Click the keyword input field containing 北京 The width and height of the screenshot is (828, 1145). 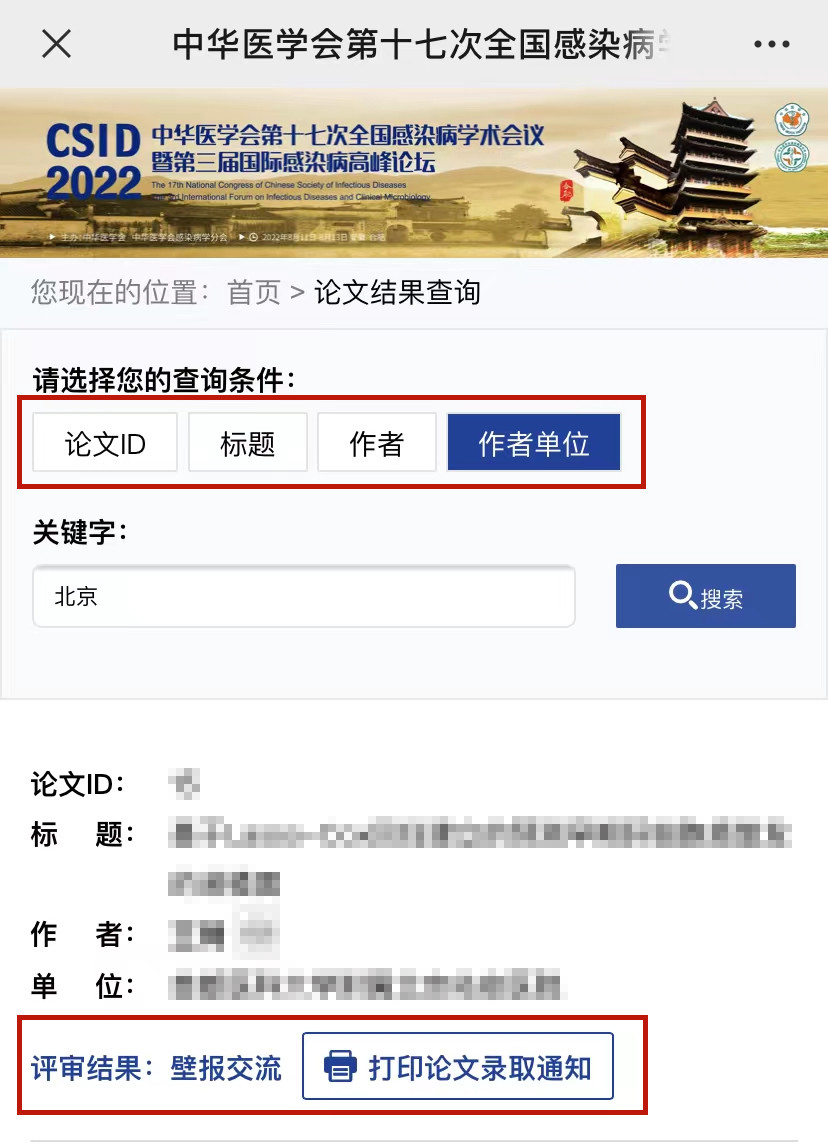pos(304,596)
